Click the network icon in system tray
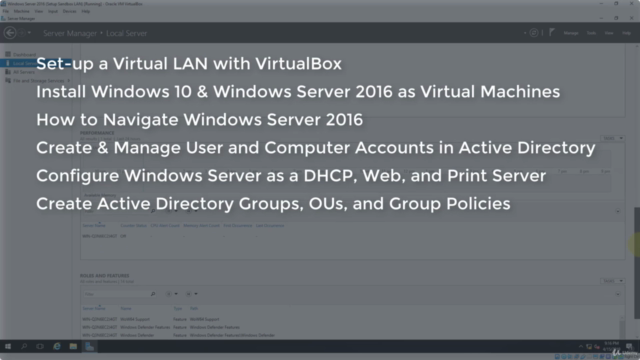This screenshot has width=640, height=360. [x=589, y=347]
